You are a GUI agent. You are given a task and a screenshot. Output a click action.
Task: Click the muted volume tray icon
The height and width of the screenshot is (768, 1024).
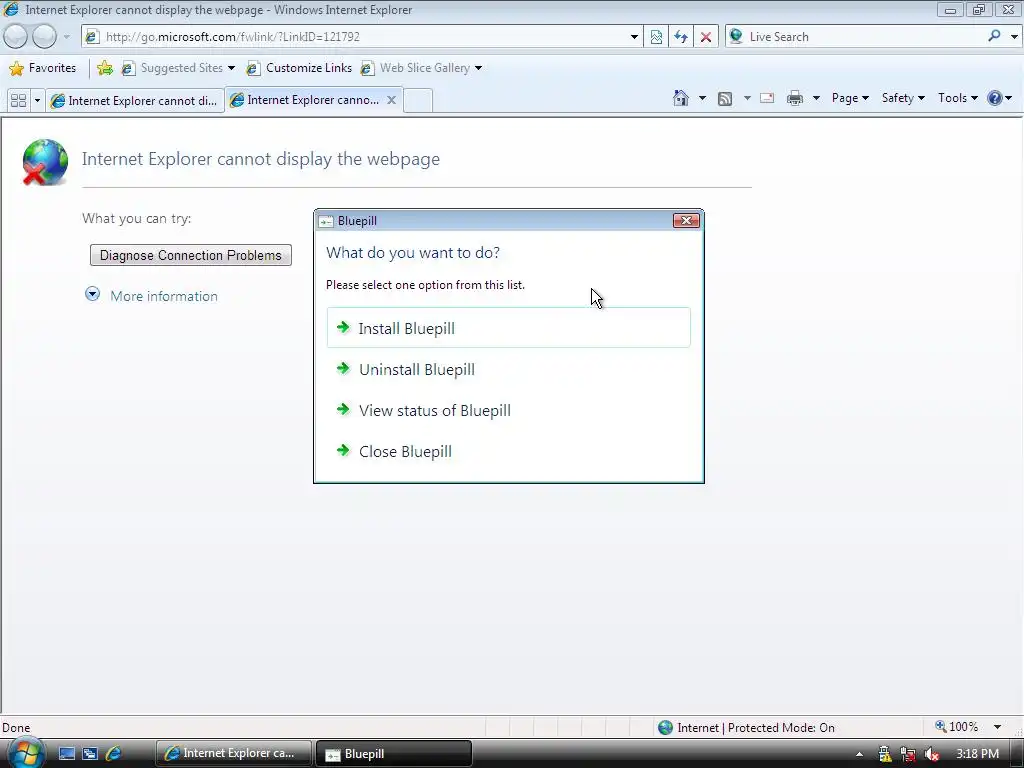click(x=932, y=754)
